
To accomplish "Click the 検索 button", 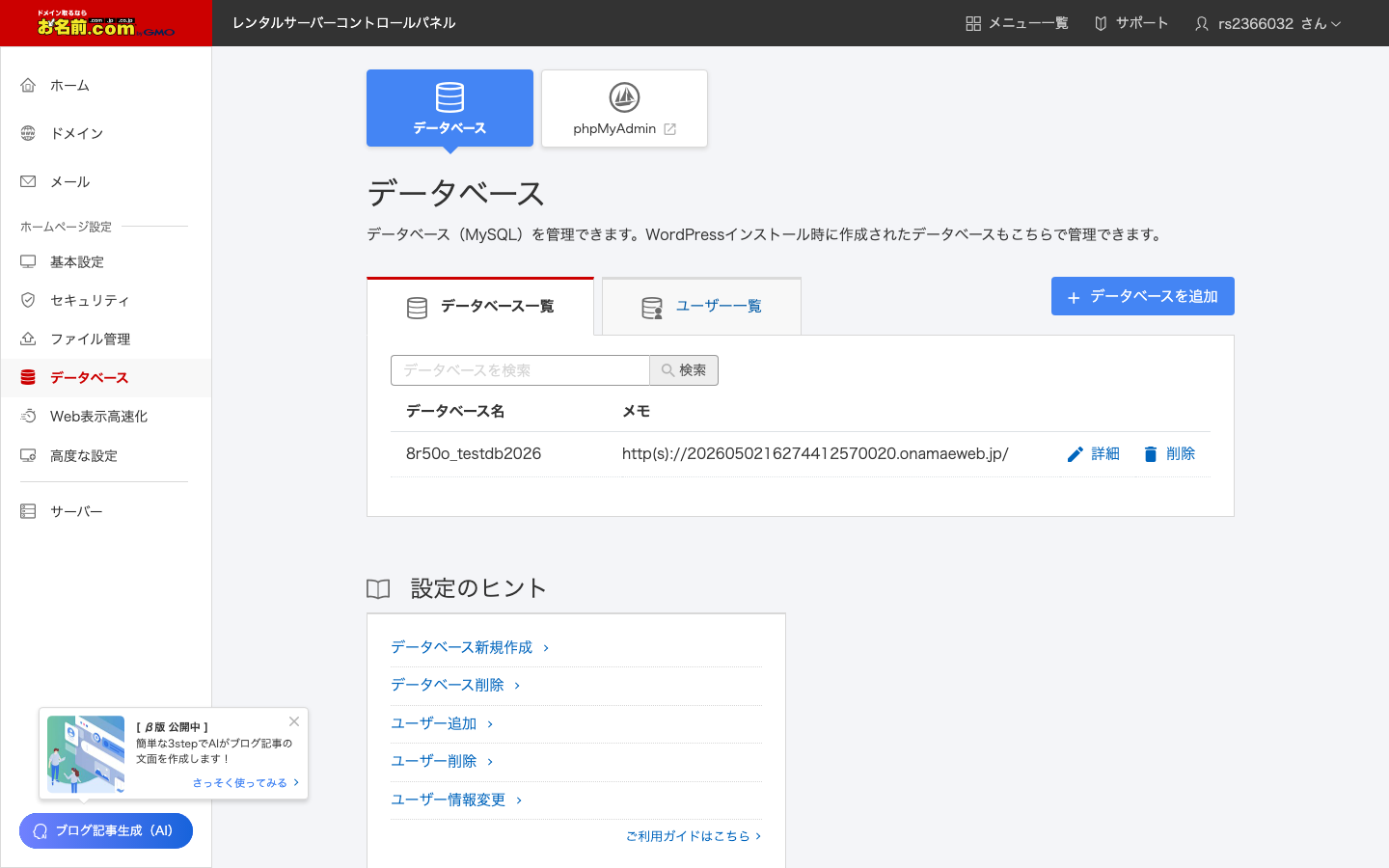I will tap(684, 370).
